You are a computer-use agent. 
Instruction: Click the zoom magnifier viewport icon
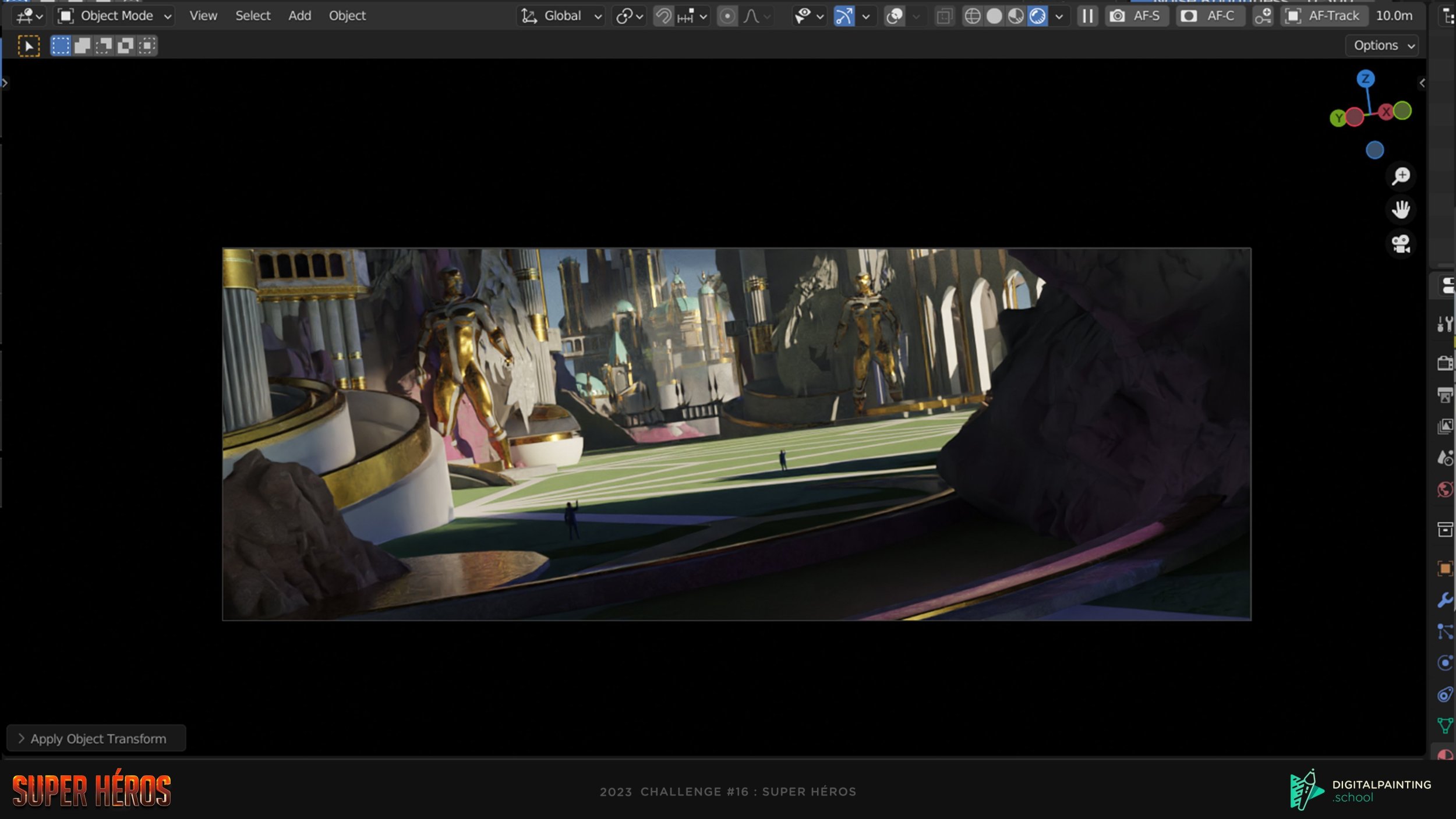pos(1401,176)
